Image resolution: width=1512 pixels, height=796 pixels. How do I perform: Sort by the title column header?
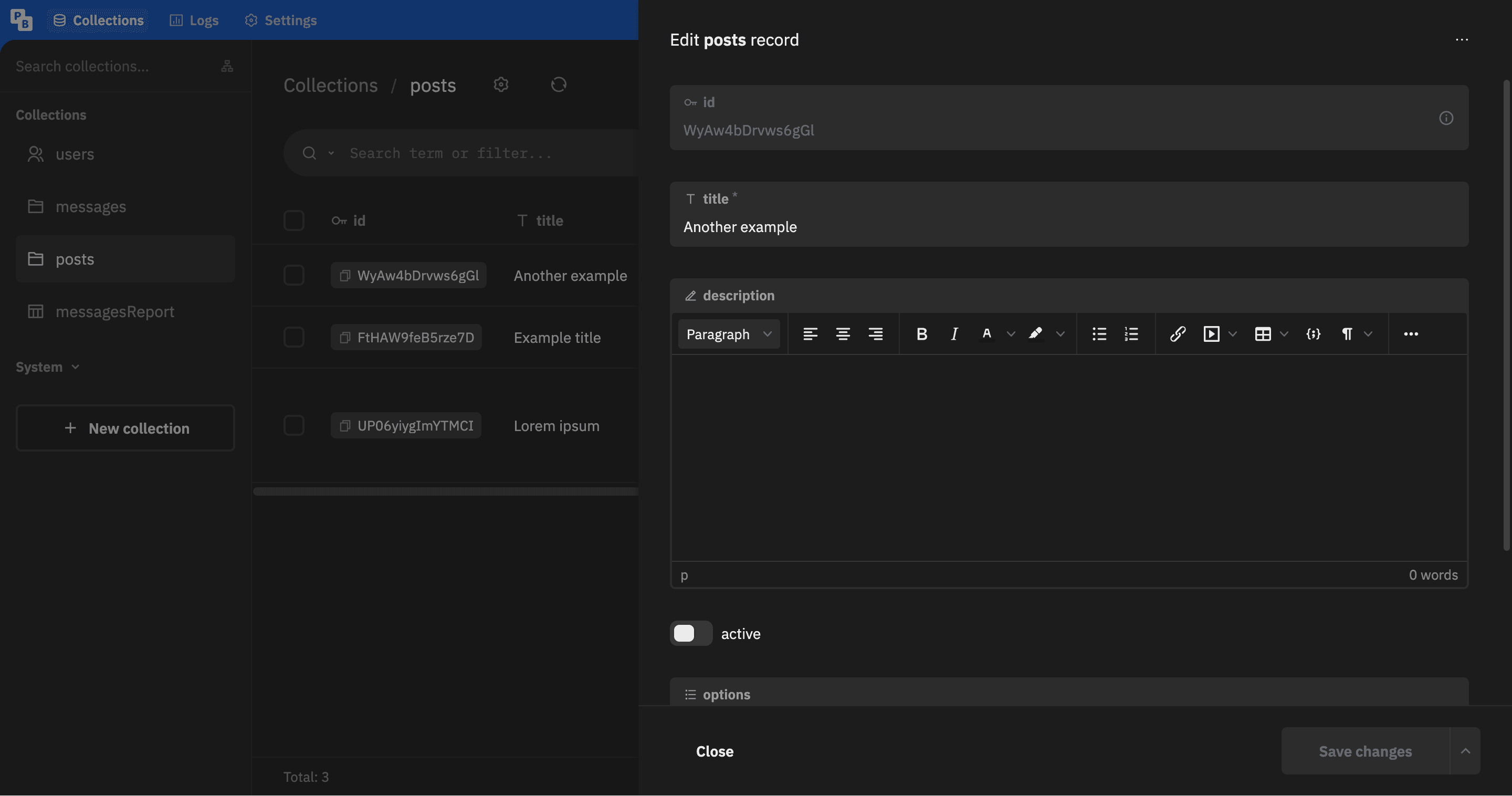[x=540, y=221]
